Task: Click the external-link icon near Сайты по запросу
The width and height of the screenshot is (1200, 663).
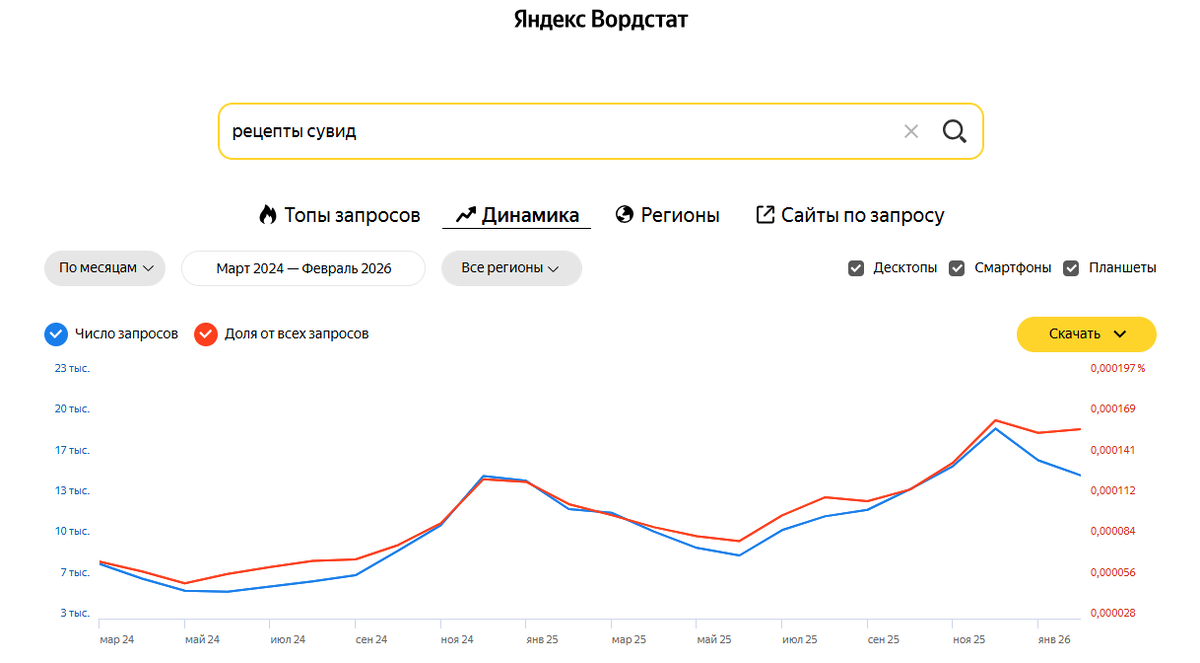Action: point(764,214)
